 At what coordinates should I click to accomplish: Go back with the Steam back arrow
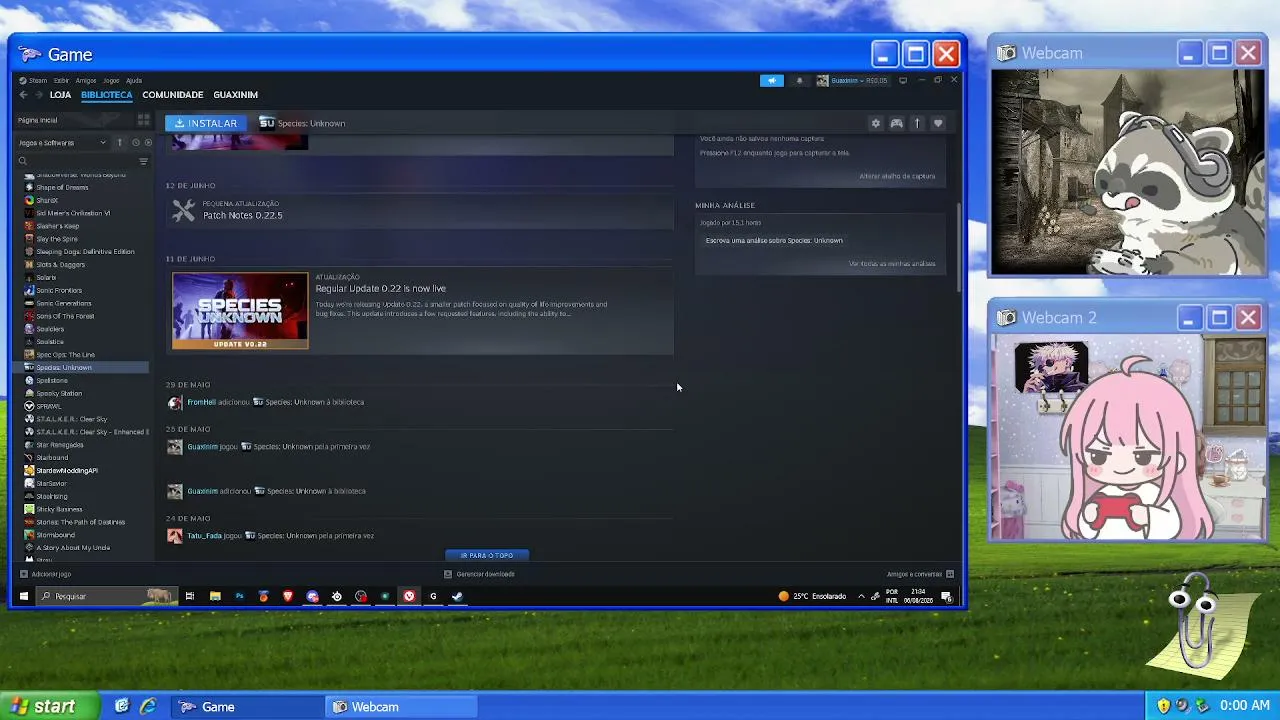pos(23,95)
